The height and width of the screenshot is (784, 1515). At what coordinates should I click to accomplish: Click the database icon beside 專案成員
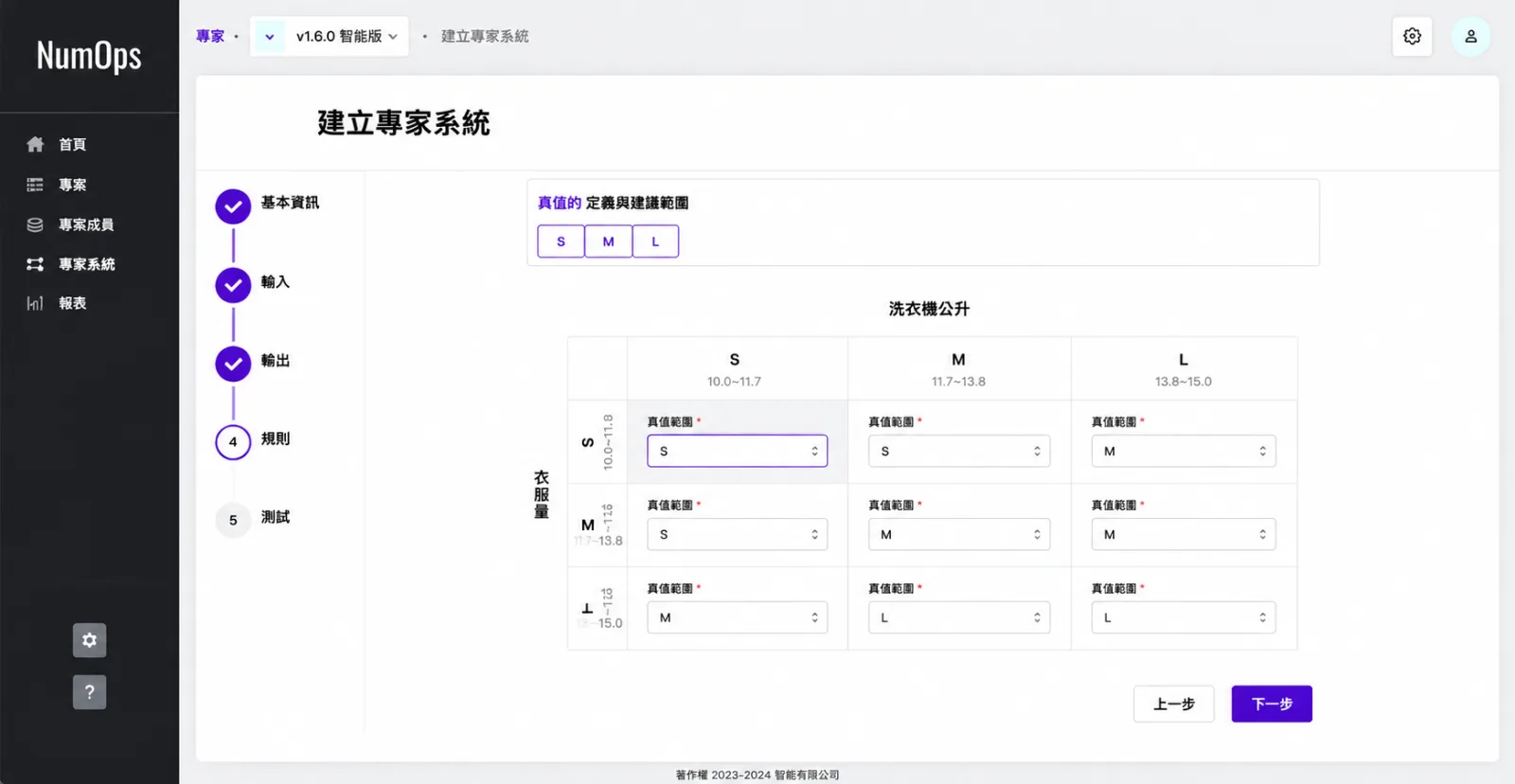[x=35, y=224]
